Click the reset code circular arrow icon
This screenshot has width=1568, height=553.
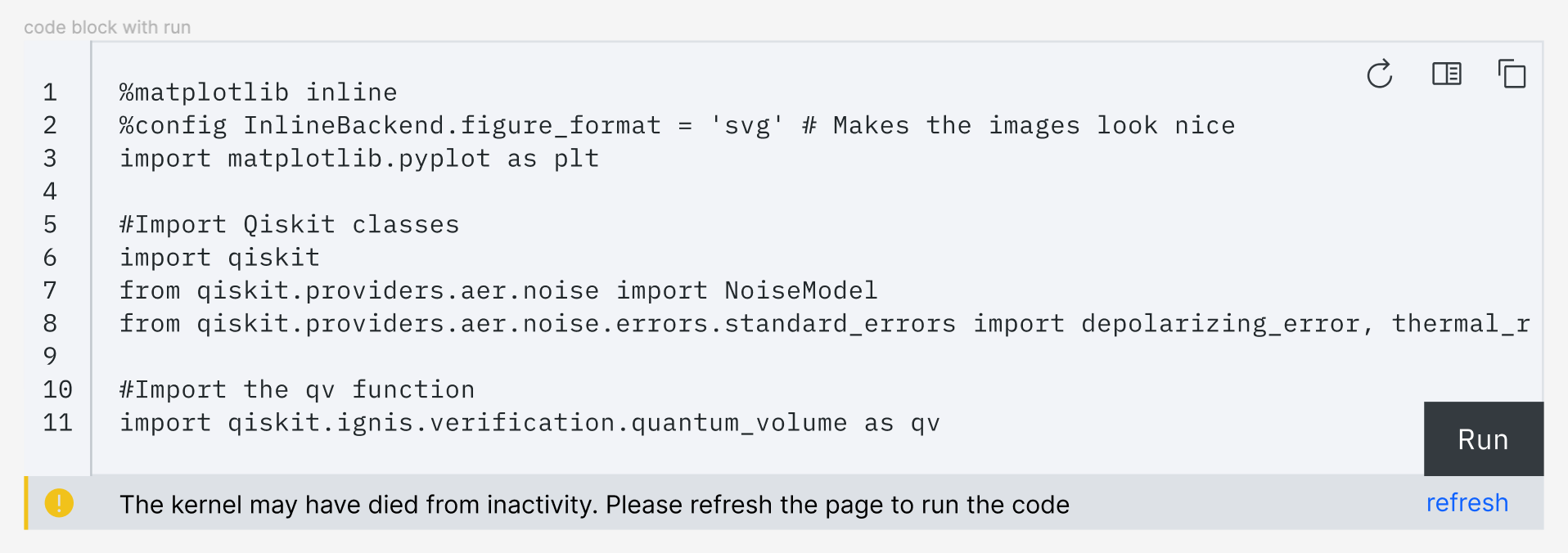(x=1380, y=74)
